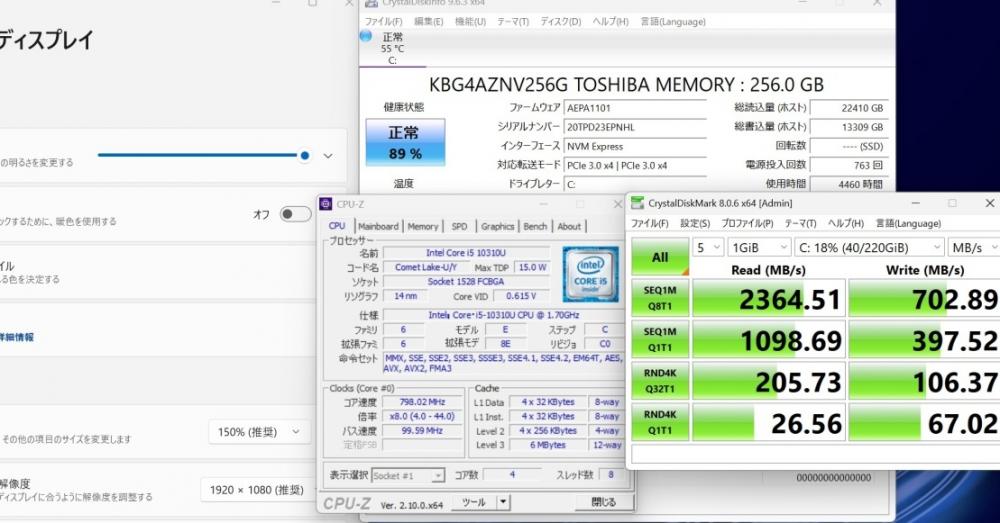This screenshot has width=1000, height=523.
Task: Open CrystalDiskInfo 編集(E) menu
Action: coord(429,22)
